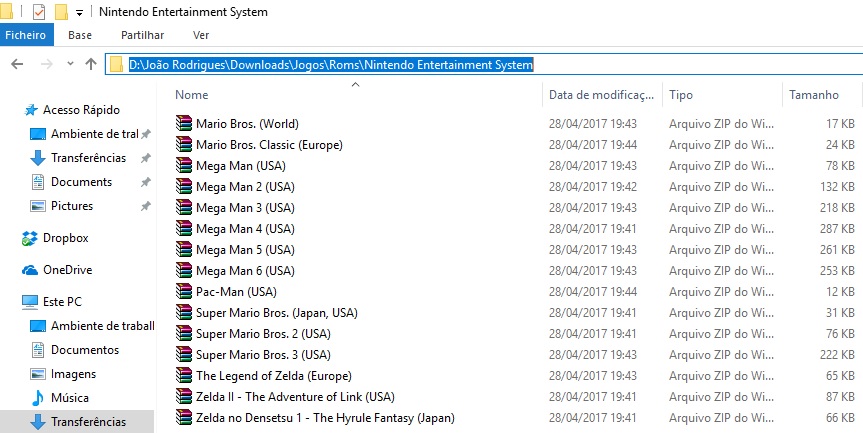Click the archive icon of Super Mario Bros. 3 (USA)
The height and width of the screenshot is (433, 863).
tap(184, 354)
